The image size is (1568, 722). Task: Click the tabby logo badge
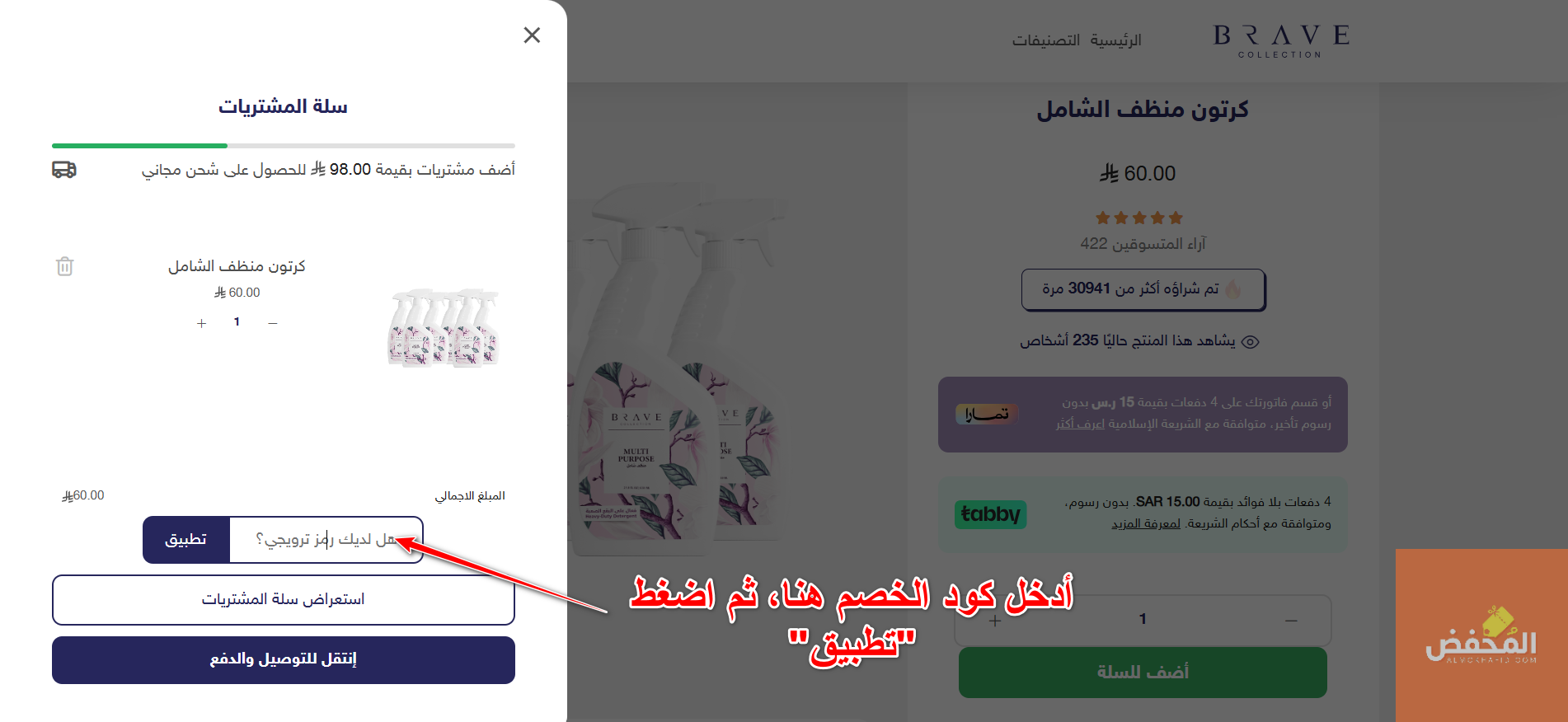point(990,514)
